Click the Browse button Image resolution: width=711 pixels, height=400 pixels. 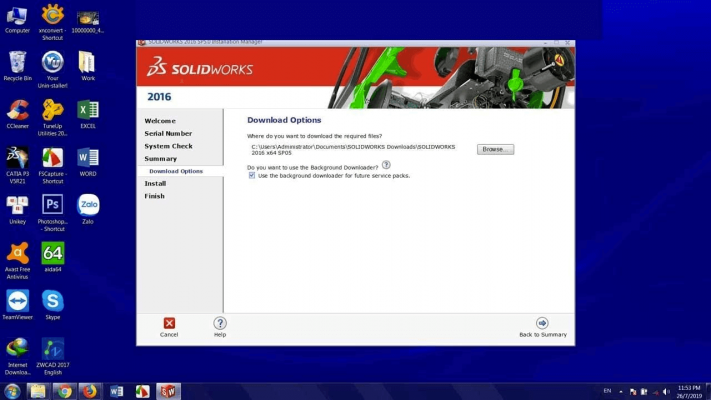(x=494, y=149)
